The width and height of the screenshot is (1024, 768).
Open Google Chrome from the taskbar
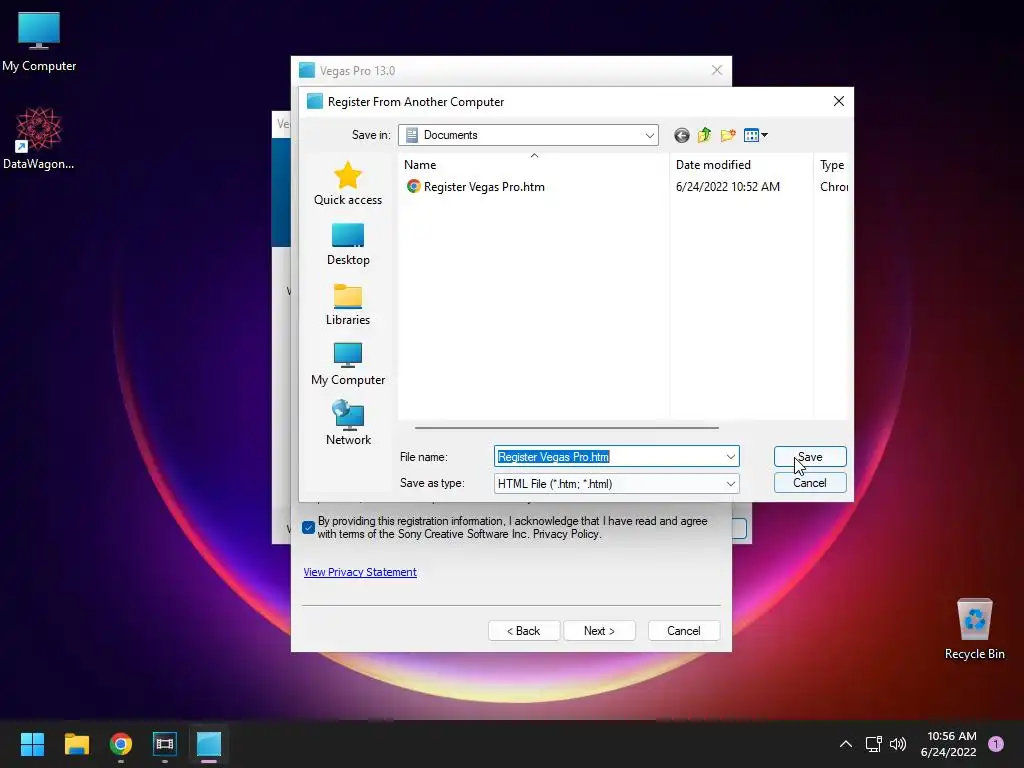[x=121, y=744]
